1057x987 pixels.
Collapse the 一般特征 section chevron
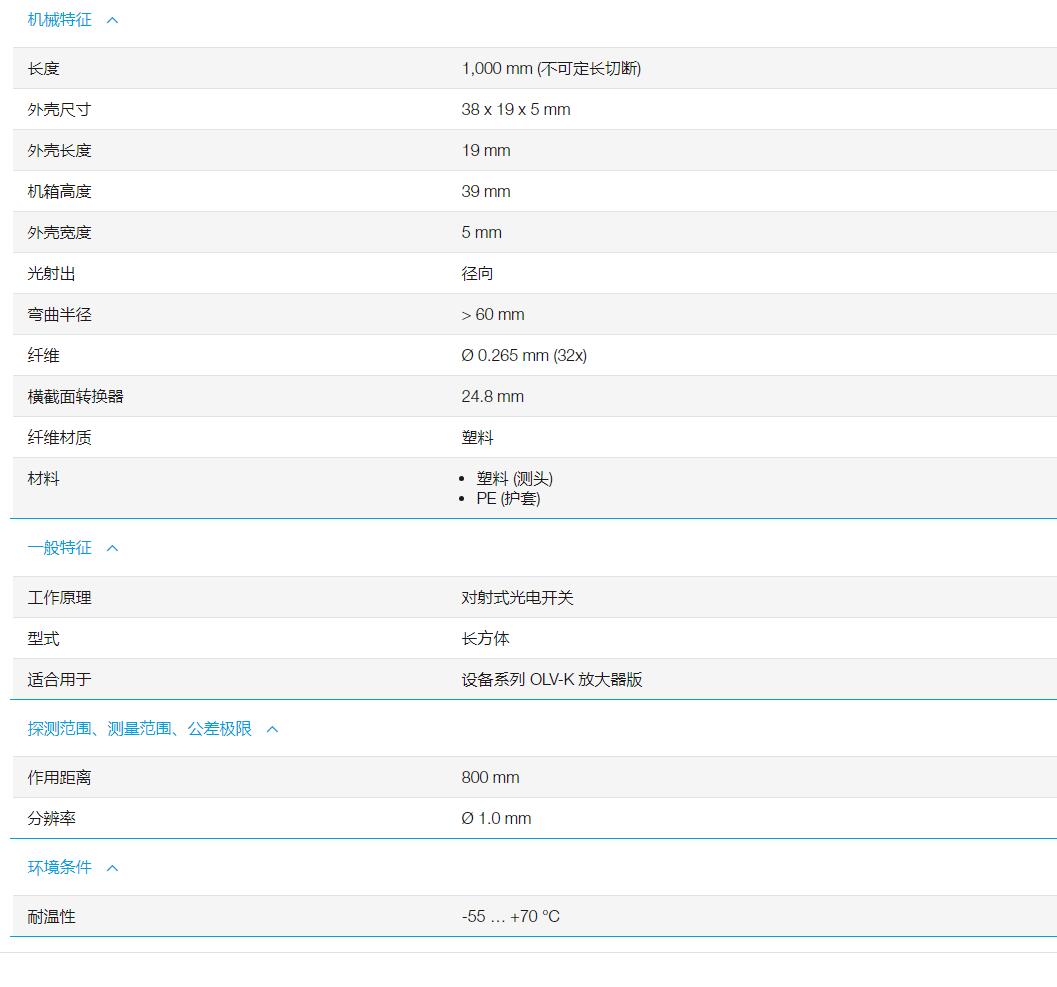pos(111,547)
